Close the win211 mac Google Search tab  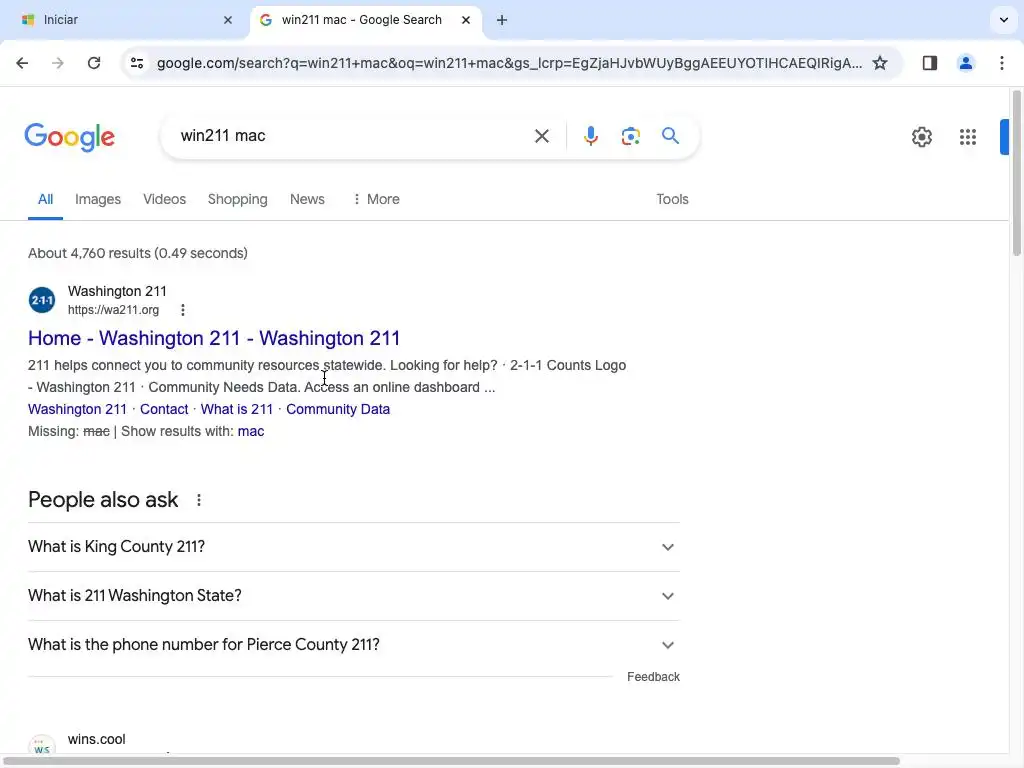(466, 20)
